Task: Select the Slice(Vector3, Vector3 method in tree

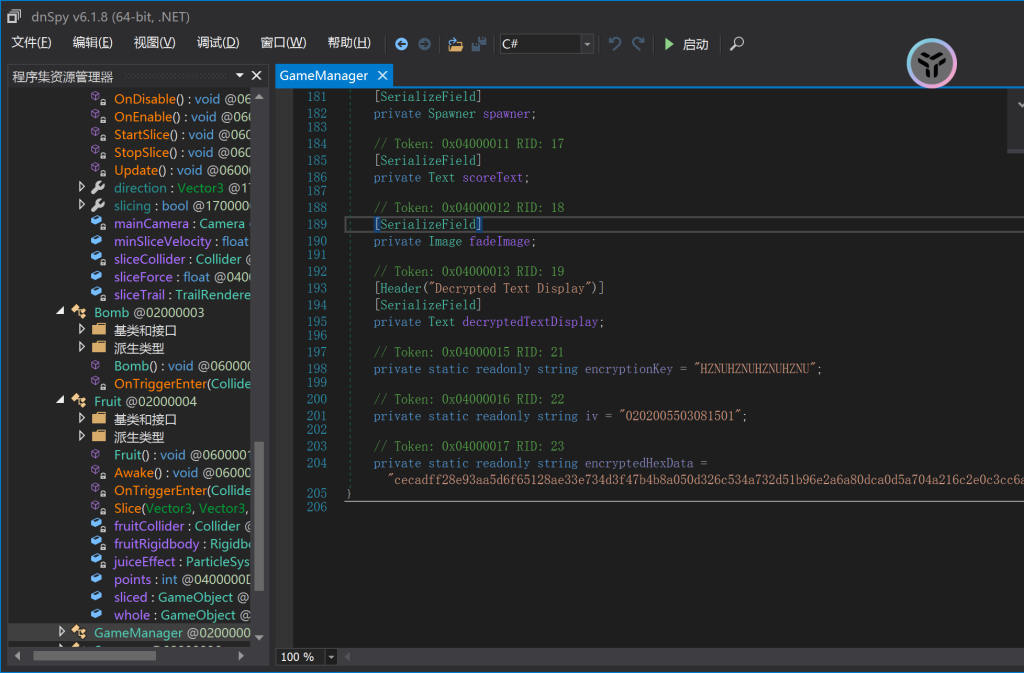Action: click(x=182, y=509)
